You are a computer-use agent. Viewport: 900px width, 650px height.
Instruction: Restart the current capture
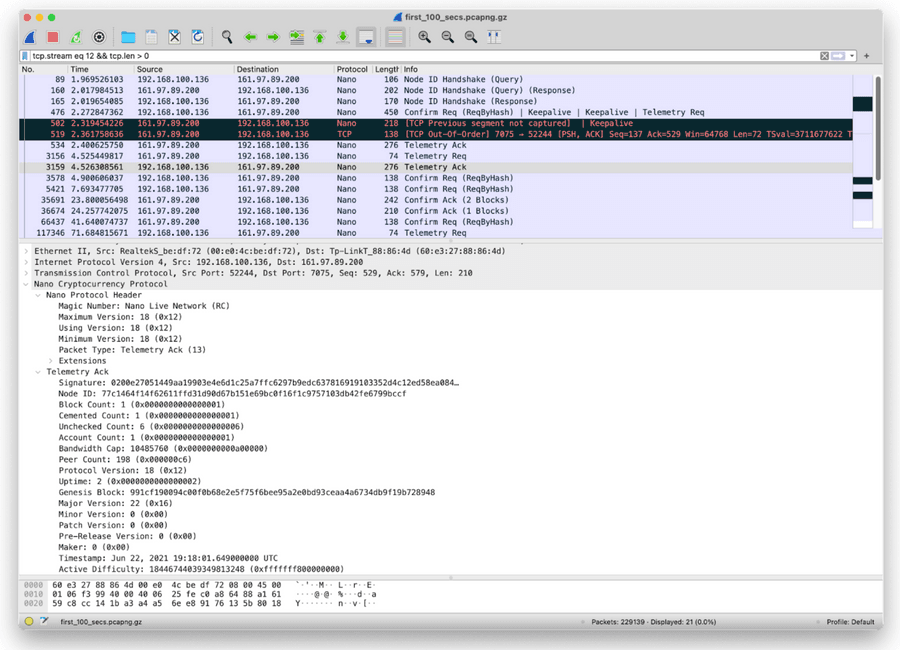point(76,37)
